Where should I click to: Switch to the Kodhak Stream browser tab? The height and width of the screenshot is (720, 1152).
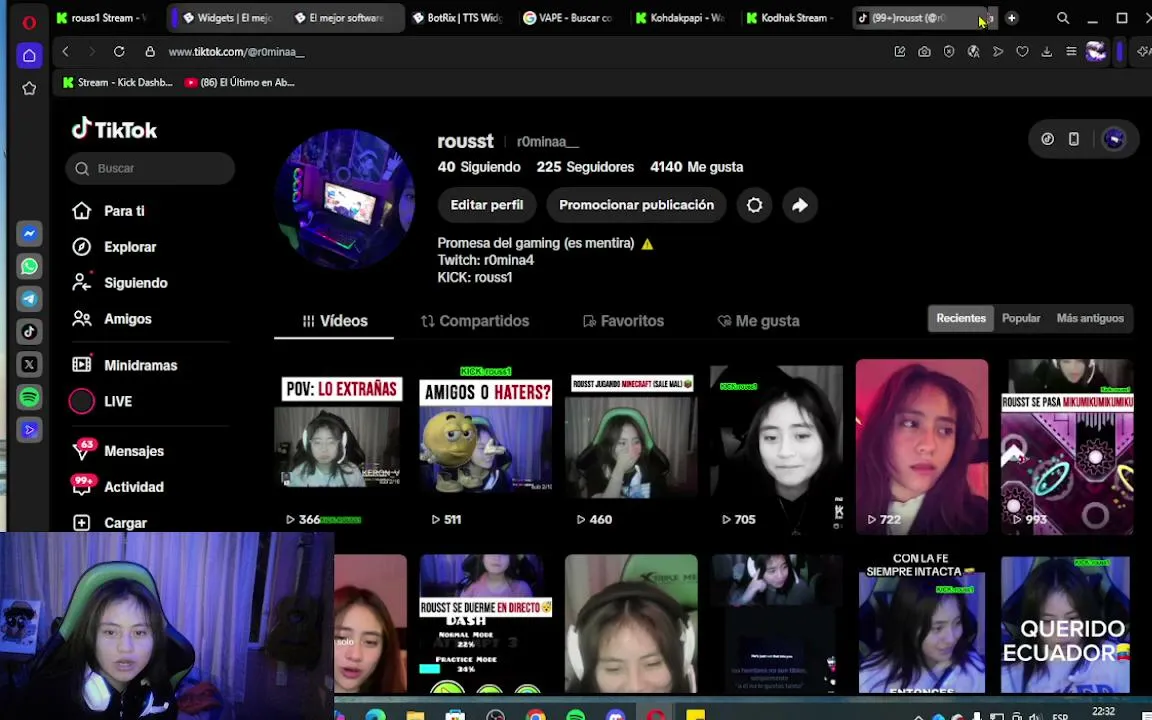pos(790,18)
